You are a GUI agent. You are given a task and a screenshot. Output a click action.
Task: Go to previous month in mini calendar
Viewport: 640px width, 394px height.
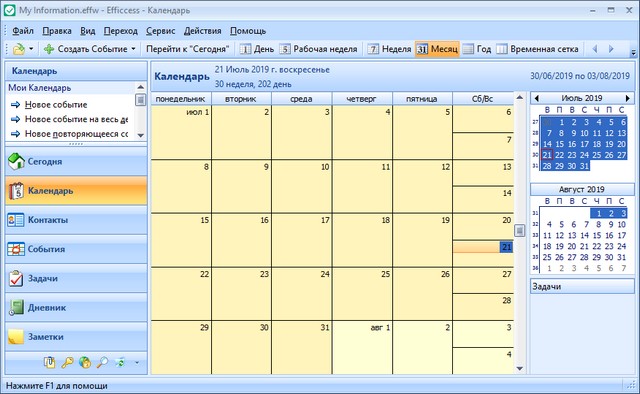536,98
